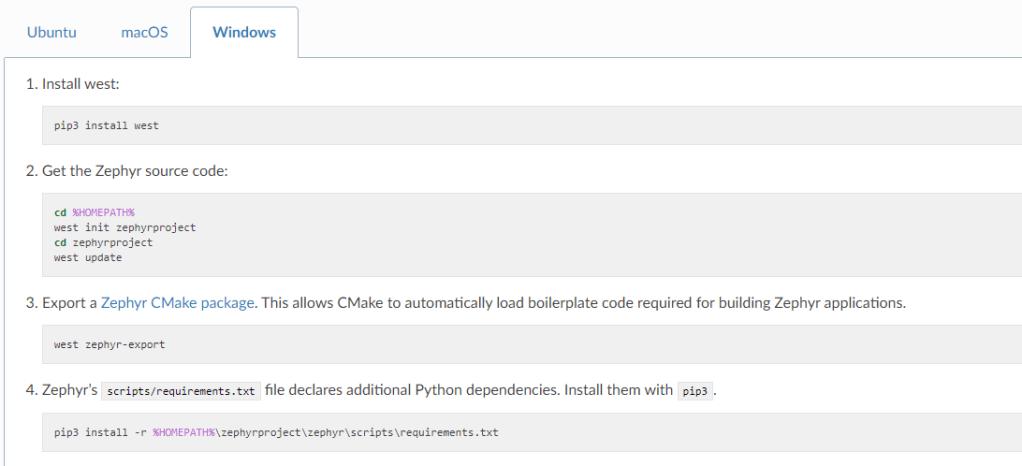Click the 'cd %HOMEPATH%' command line
Screen dimensions: 1022x466
pyautogui.click(x=94, y=213)
